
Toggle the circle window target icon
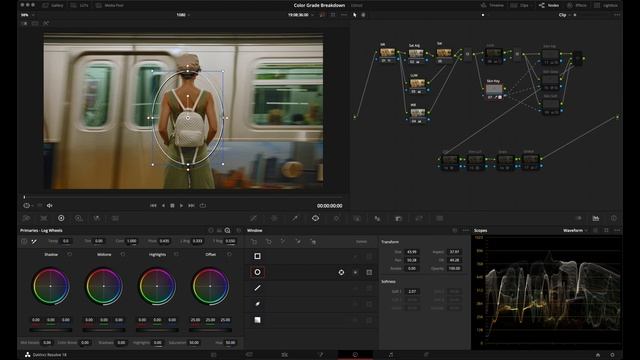pos(341,272)
